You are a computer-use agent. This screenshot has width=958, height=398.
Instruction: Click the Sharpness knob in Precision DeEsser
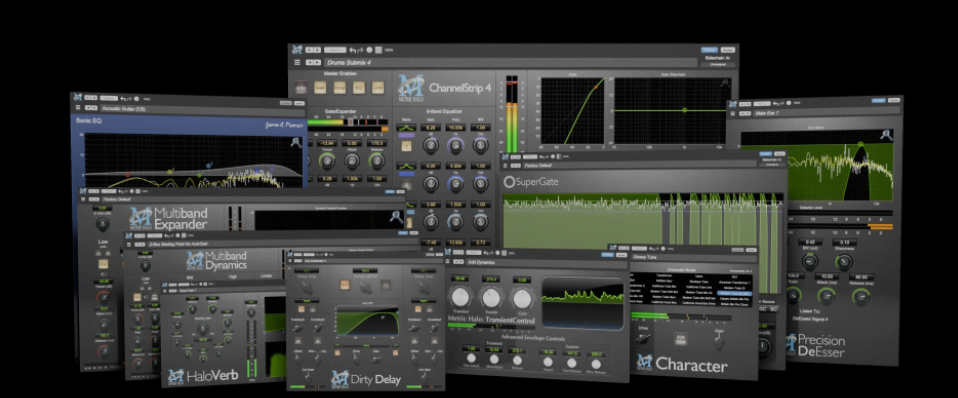tap(844, 262)
